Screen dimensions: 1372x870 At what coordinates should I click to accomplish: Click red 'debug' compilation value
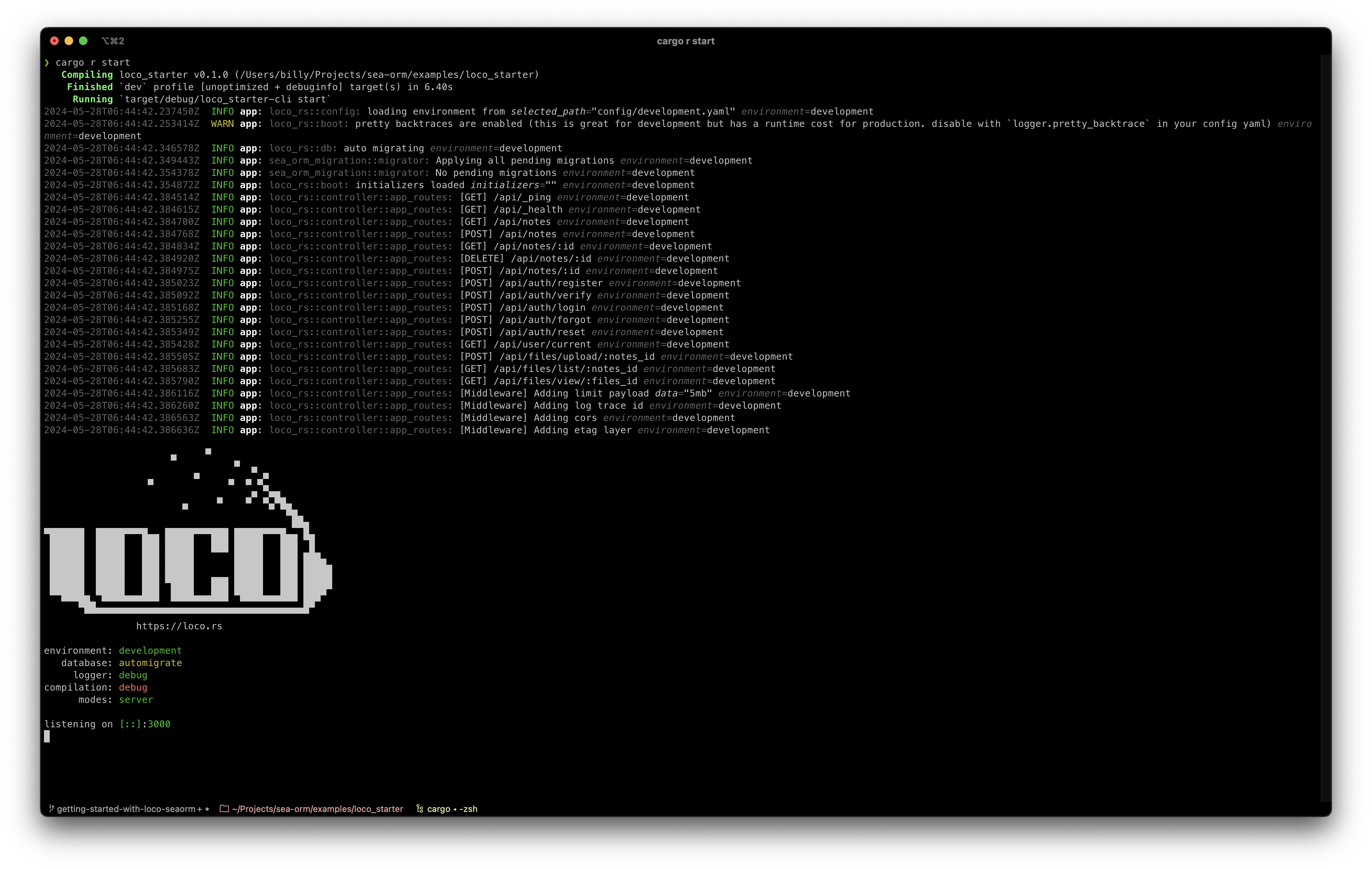pos(133,688)
